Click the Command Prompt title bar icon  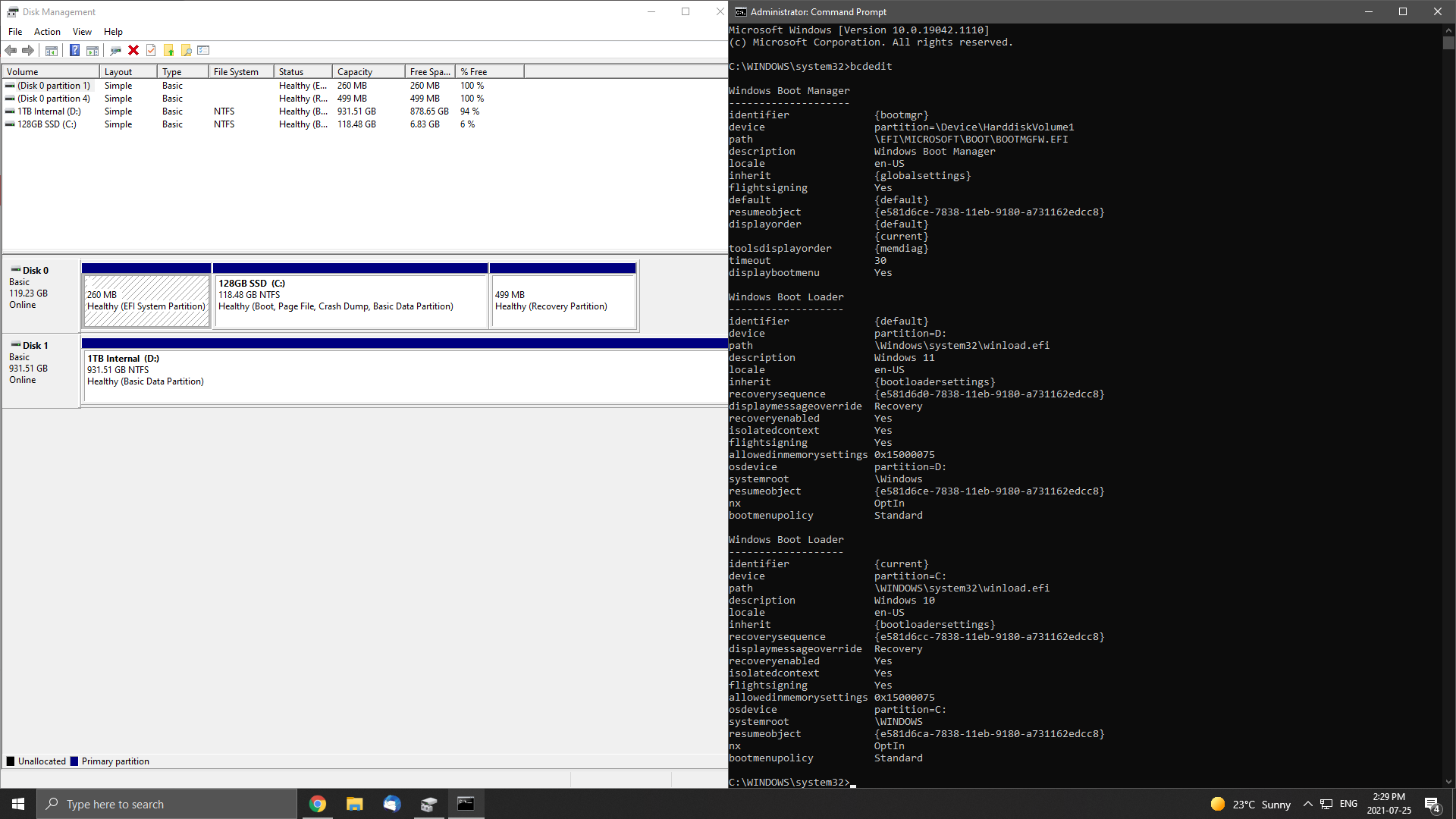click(740, 11)
